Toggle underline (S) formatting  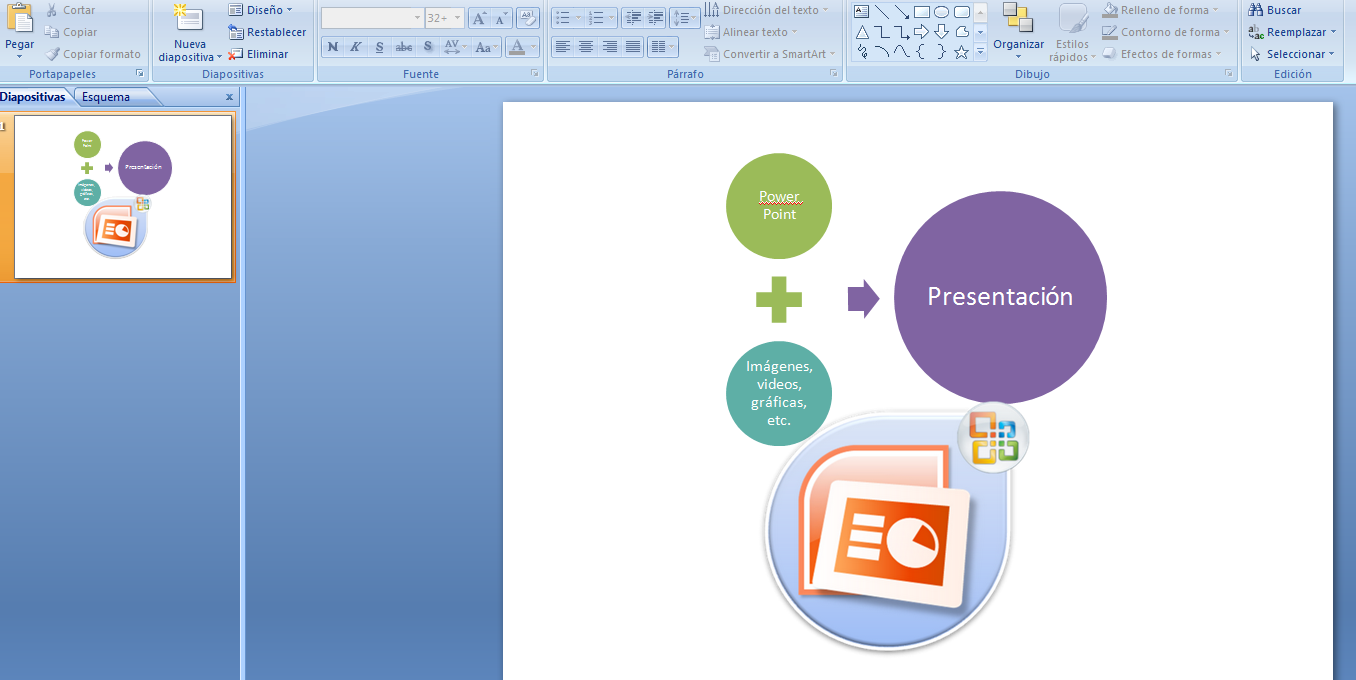[x=379, y=46]
